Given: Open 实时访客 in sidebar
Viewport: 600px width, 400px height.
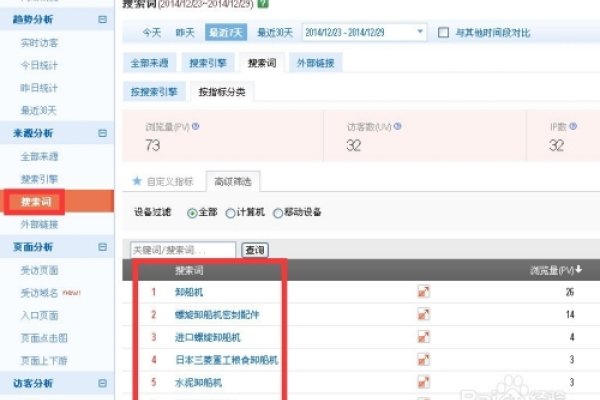Looking at the screenshot, I should (x=39, y=43).
